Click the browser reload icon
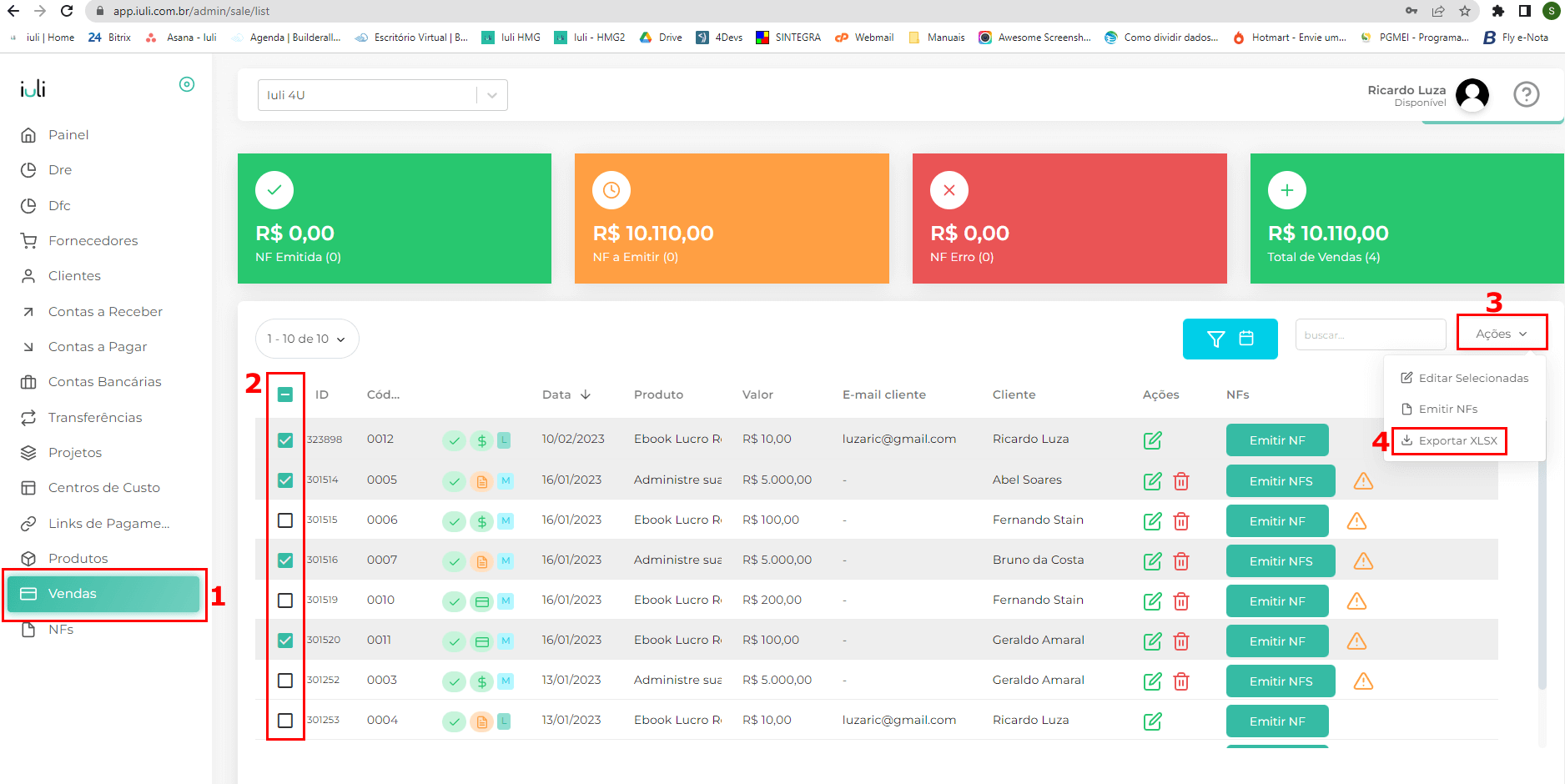Viewport: 1565px width, 784px height. (67, 11)
